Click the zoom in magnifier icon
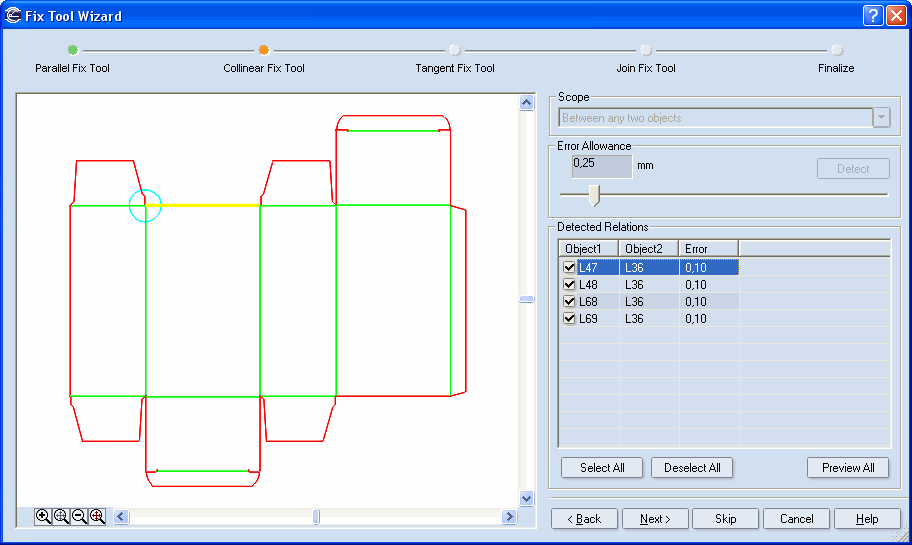 (43, 516)
